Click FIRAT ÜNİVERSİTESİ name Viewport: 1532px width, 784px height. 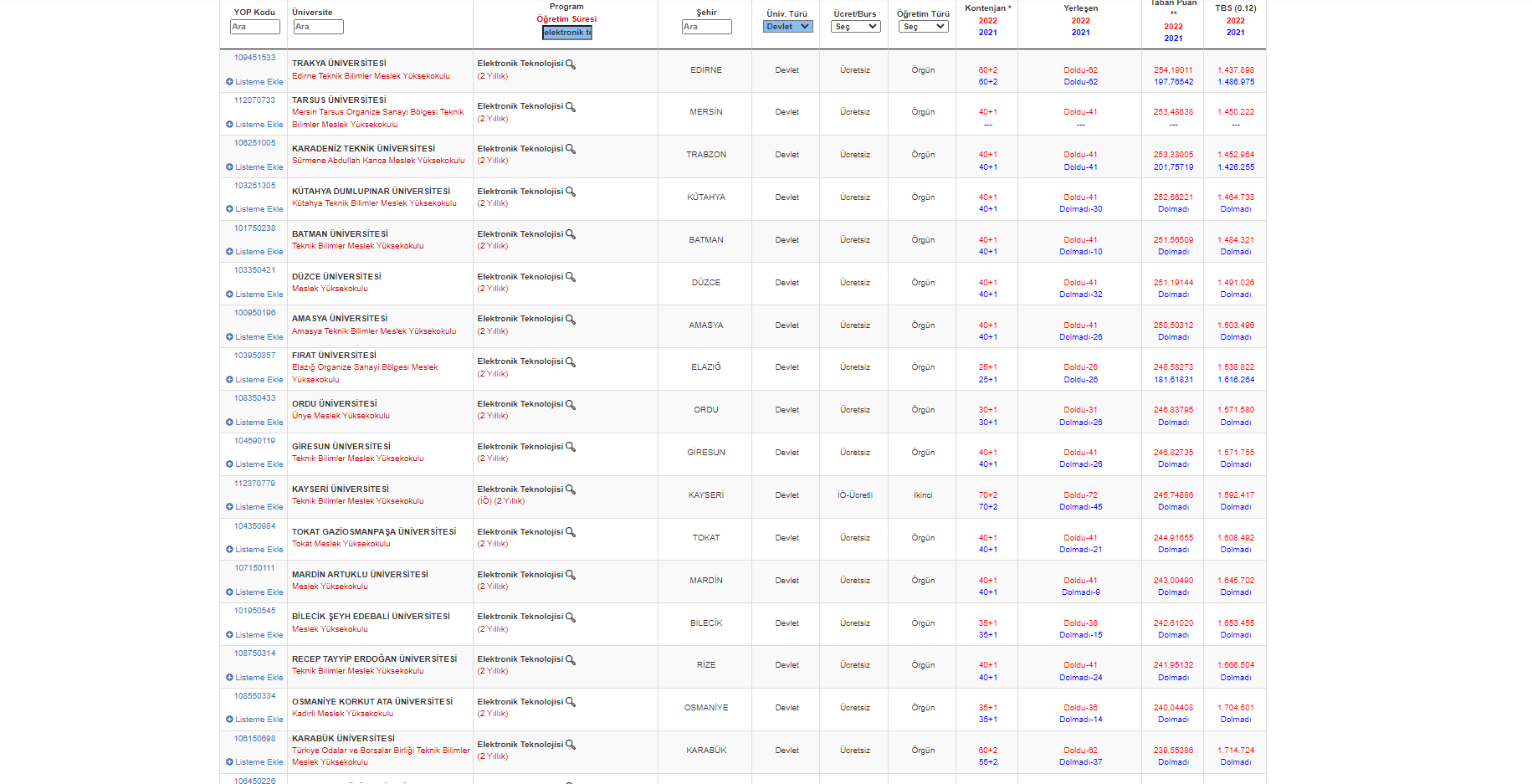(x=334, y=356)
